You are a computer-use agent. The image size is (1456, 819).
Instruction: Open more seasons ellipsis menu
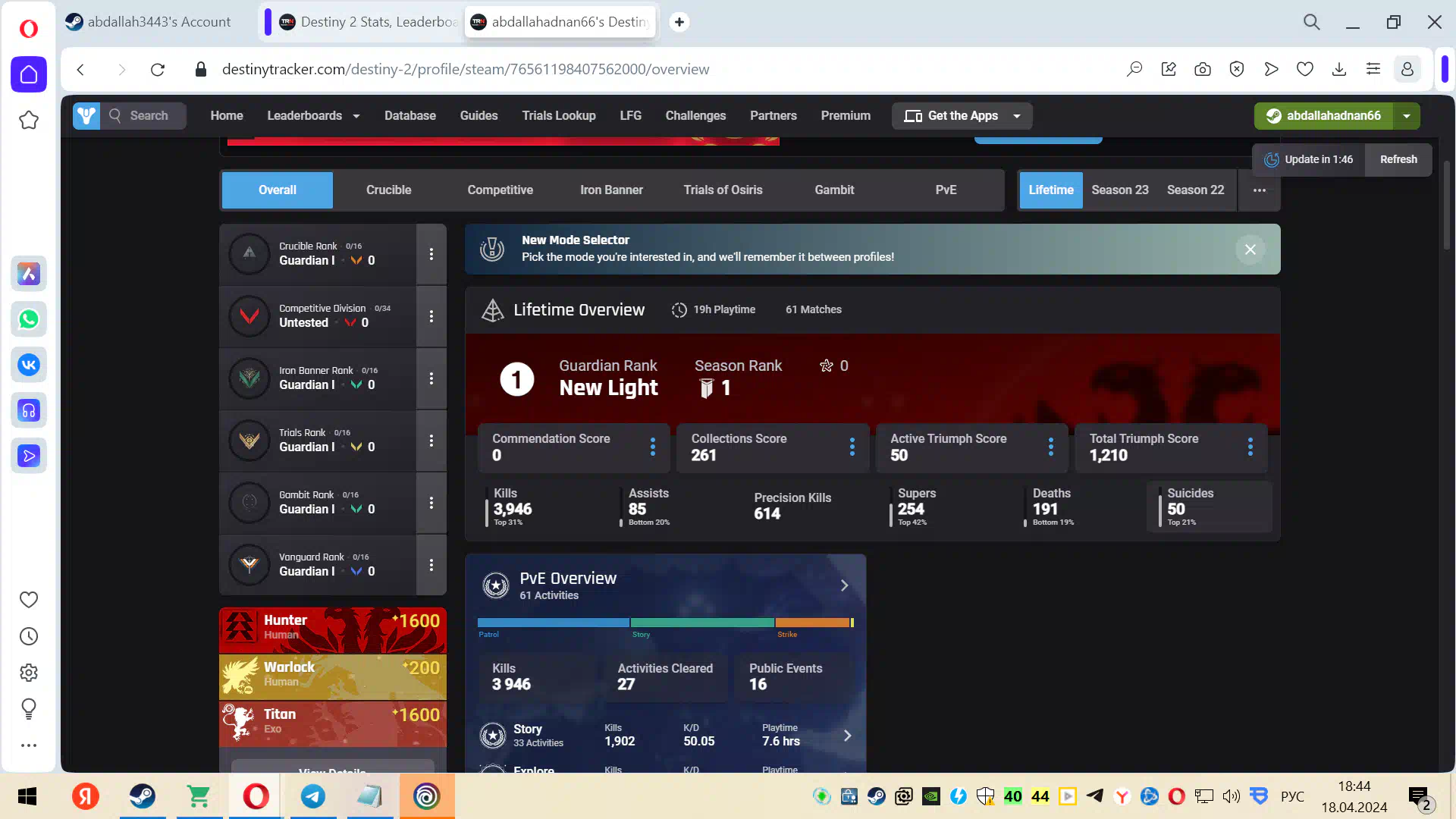pos(1260,190)
